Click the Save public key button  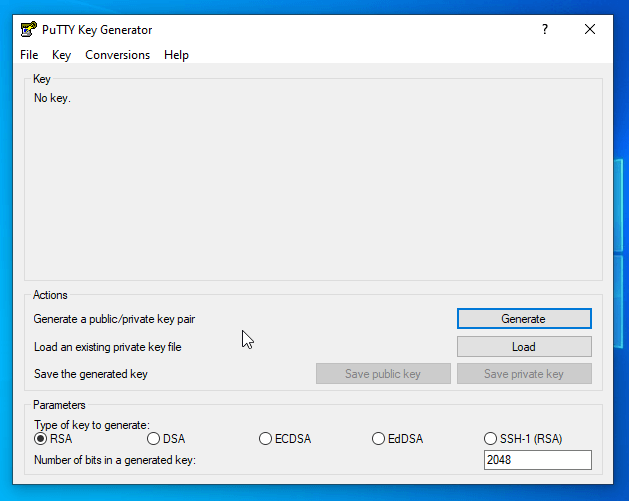(383, 374)
